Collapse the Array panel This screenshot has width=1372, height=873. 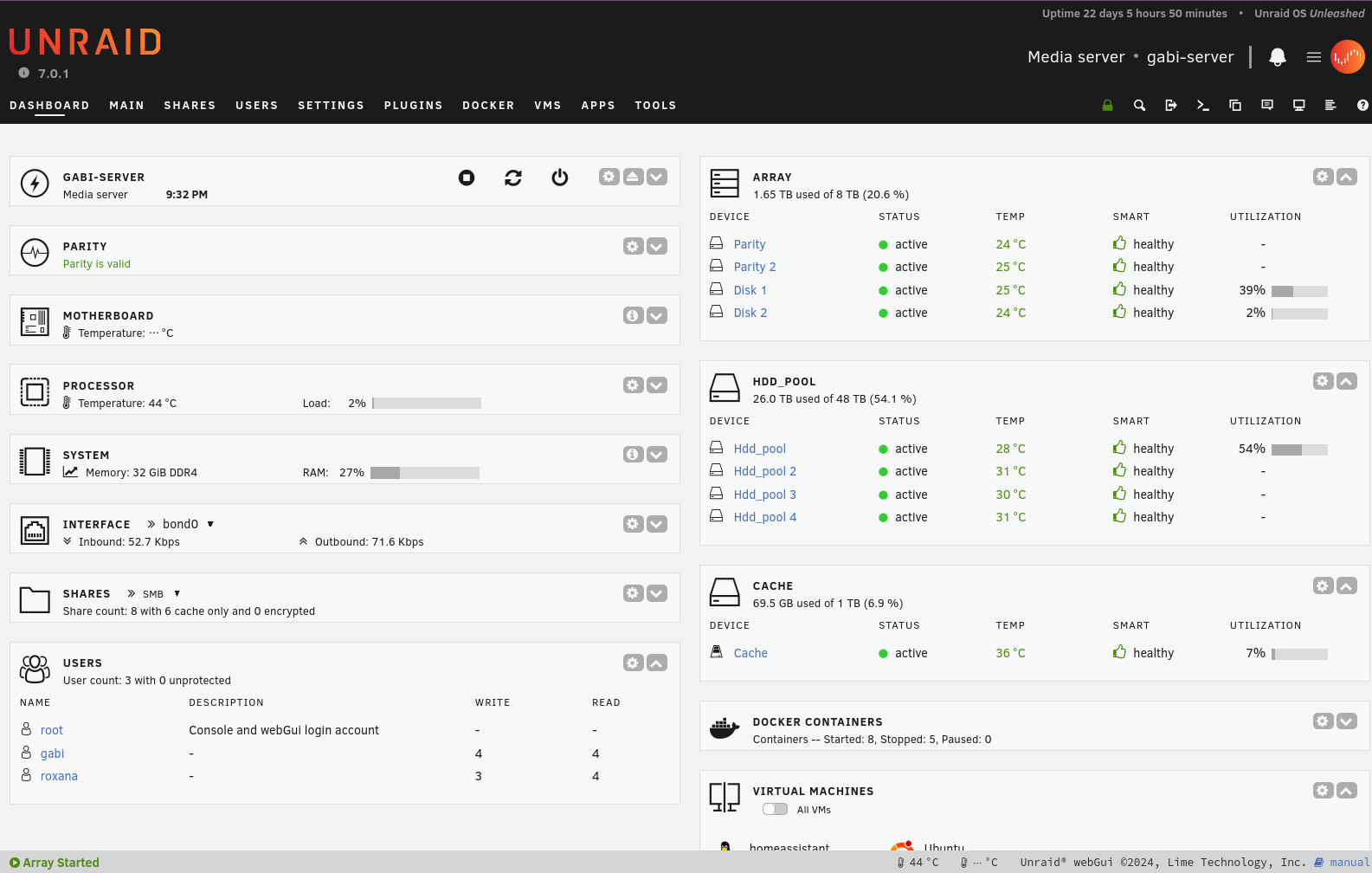(1347, 177)
